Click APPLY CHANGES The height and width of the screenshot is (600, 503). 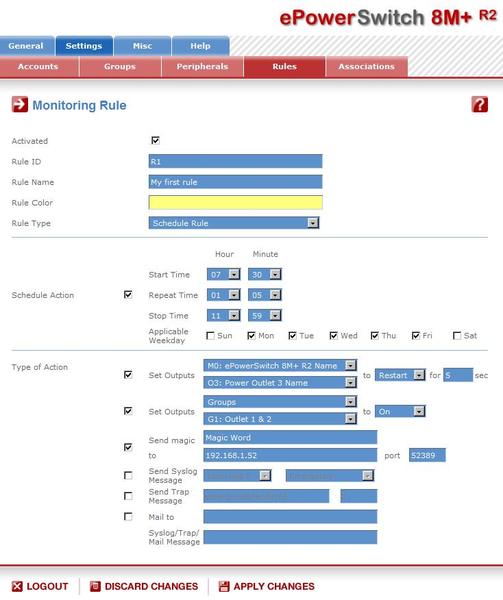274,586
